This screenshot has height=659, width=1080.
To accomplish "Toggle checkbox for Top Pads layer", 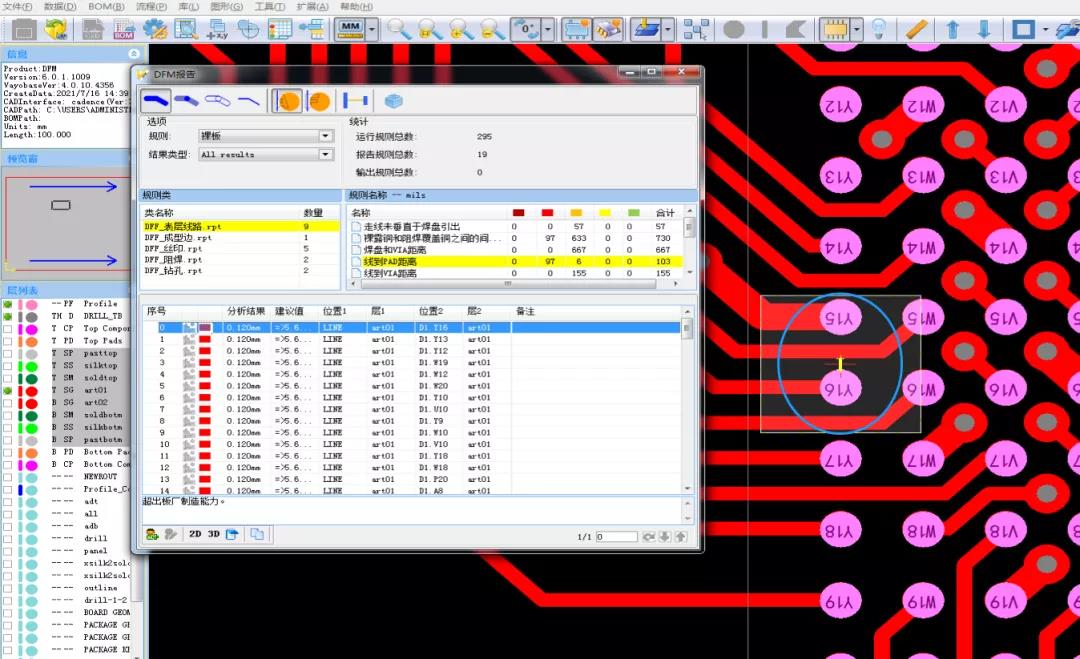I will pyautogui.click(x=8, y=341).
